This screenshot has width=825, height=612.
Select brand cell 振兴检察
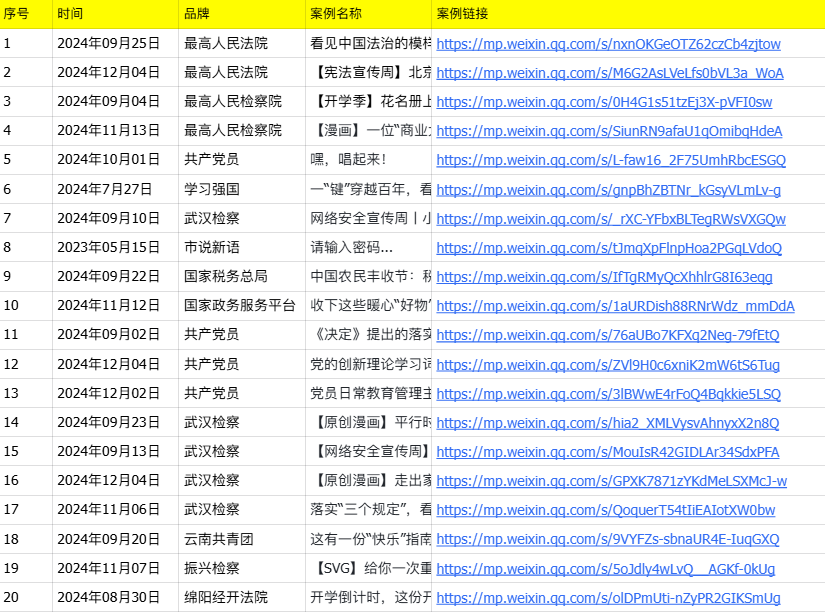(x=242, y=567)
